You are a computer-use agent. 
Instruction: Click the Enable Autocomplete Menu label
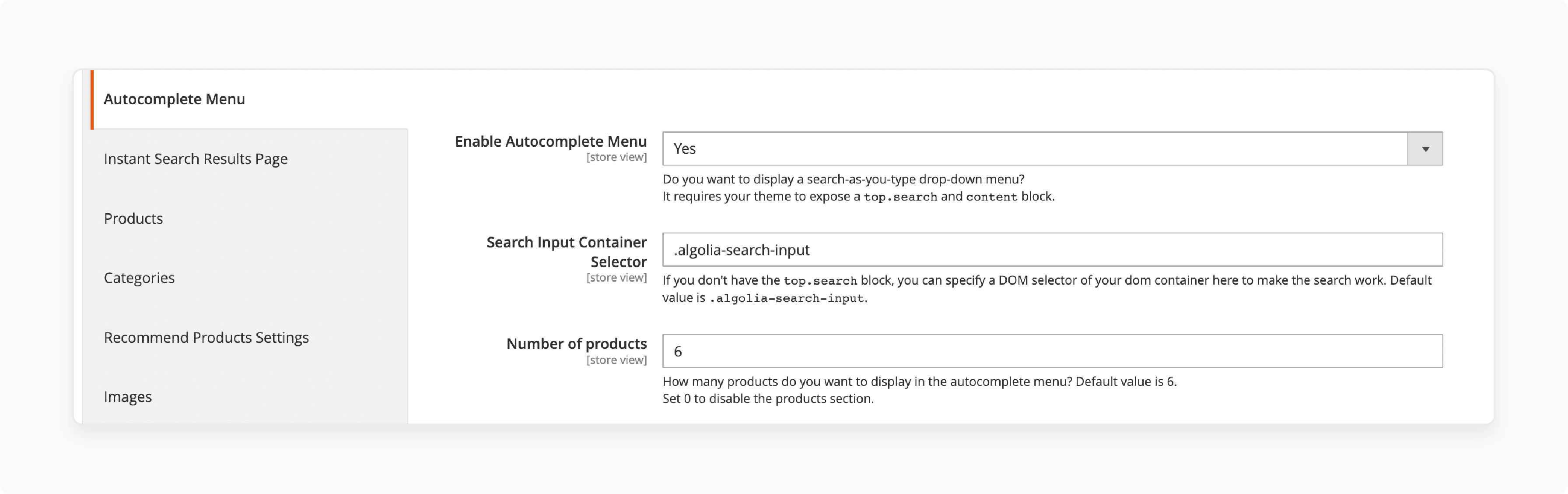pos(551,141)
